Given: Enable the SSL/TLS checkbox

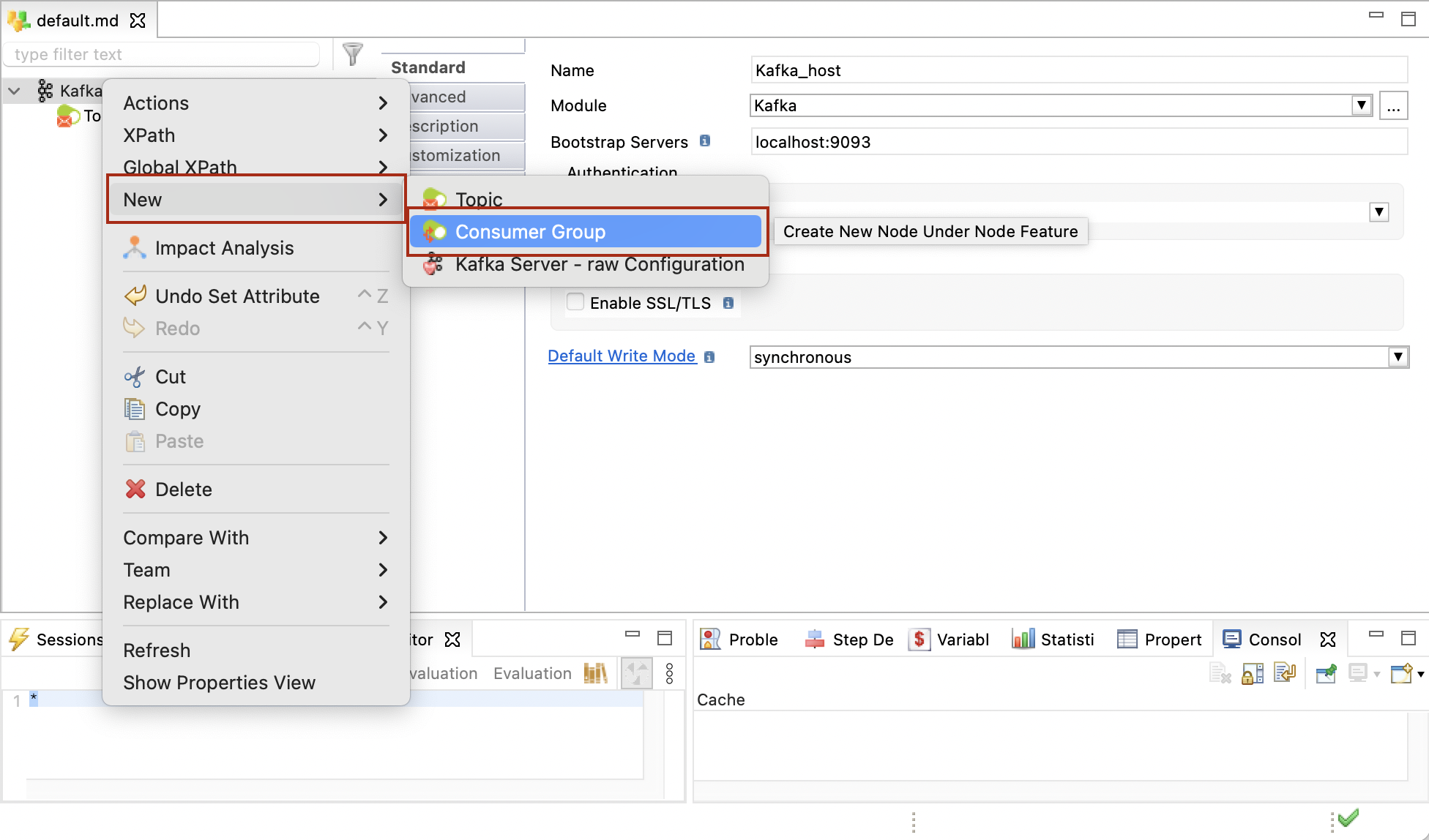Looking at the screenshot, I should click(575, 301).
